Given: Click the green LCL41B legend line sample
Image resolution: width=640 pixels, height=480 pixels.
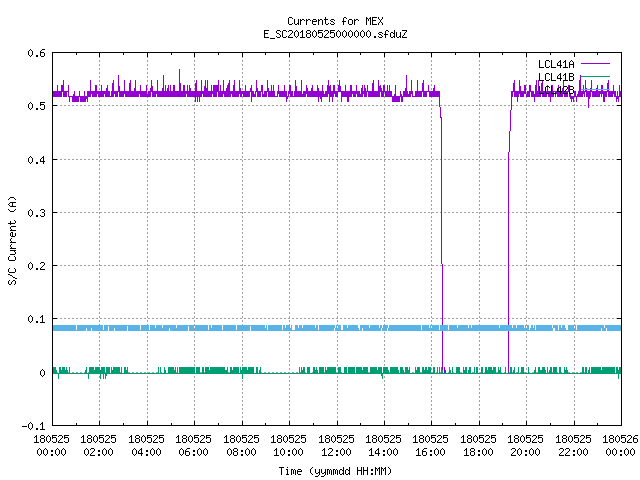Looking at the screenshot, I should (595, 76).
